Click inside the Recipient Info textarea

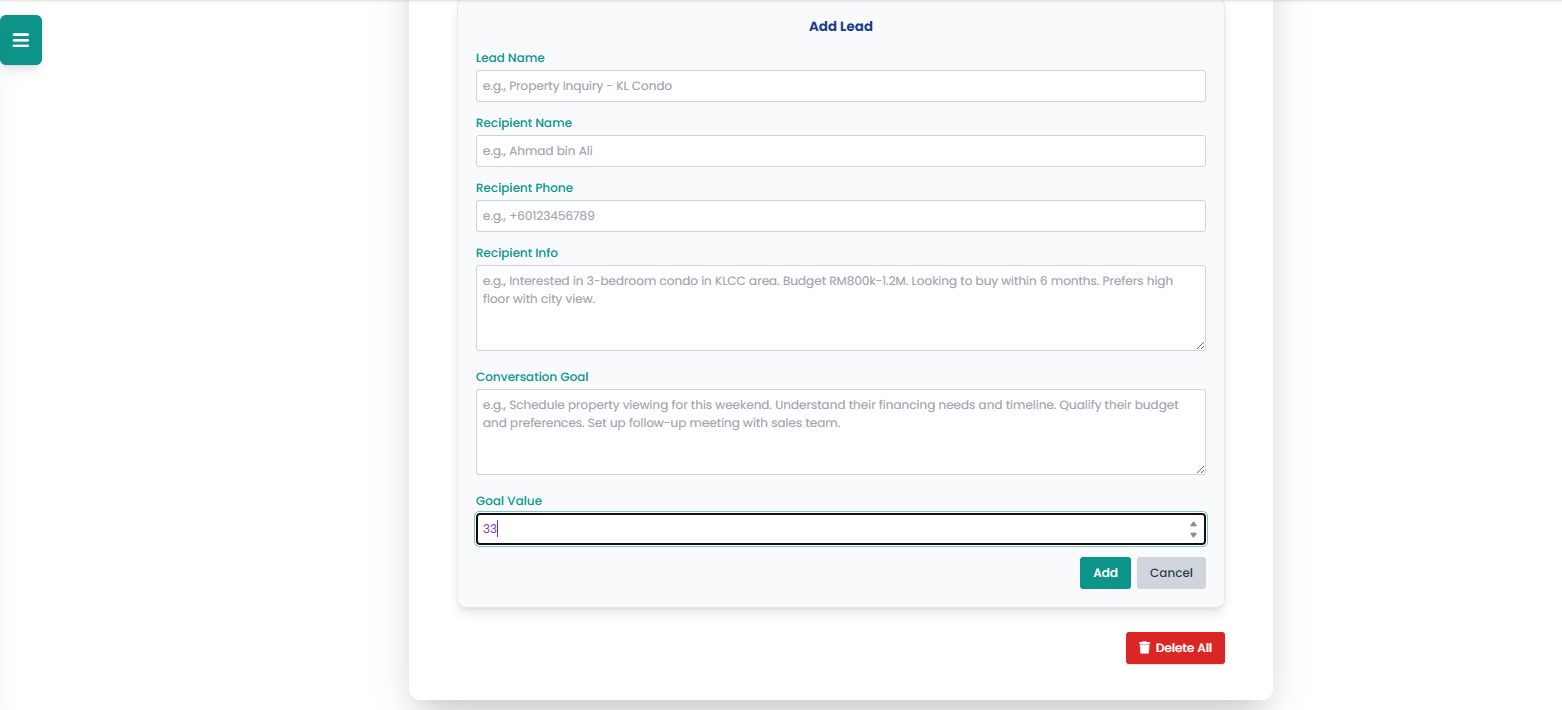840,308
